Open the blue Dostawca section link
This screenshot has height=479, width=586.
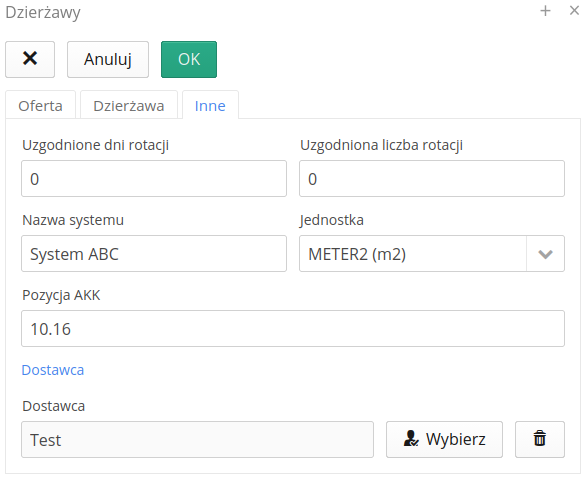coord(53,370)
